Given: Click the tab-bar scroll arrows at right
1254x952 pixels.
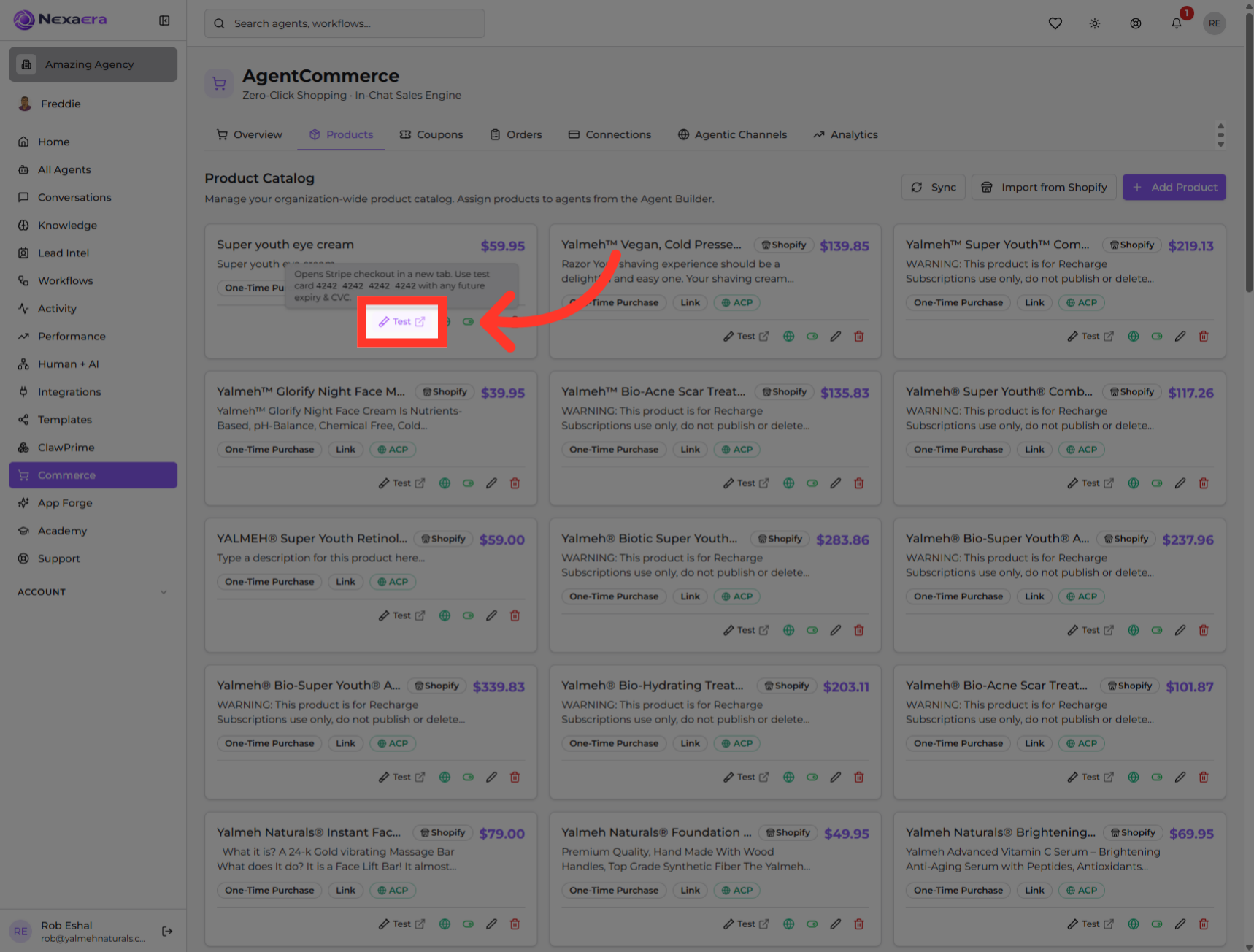Looking at the screenshot, I should click(x=1220, y=135).
